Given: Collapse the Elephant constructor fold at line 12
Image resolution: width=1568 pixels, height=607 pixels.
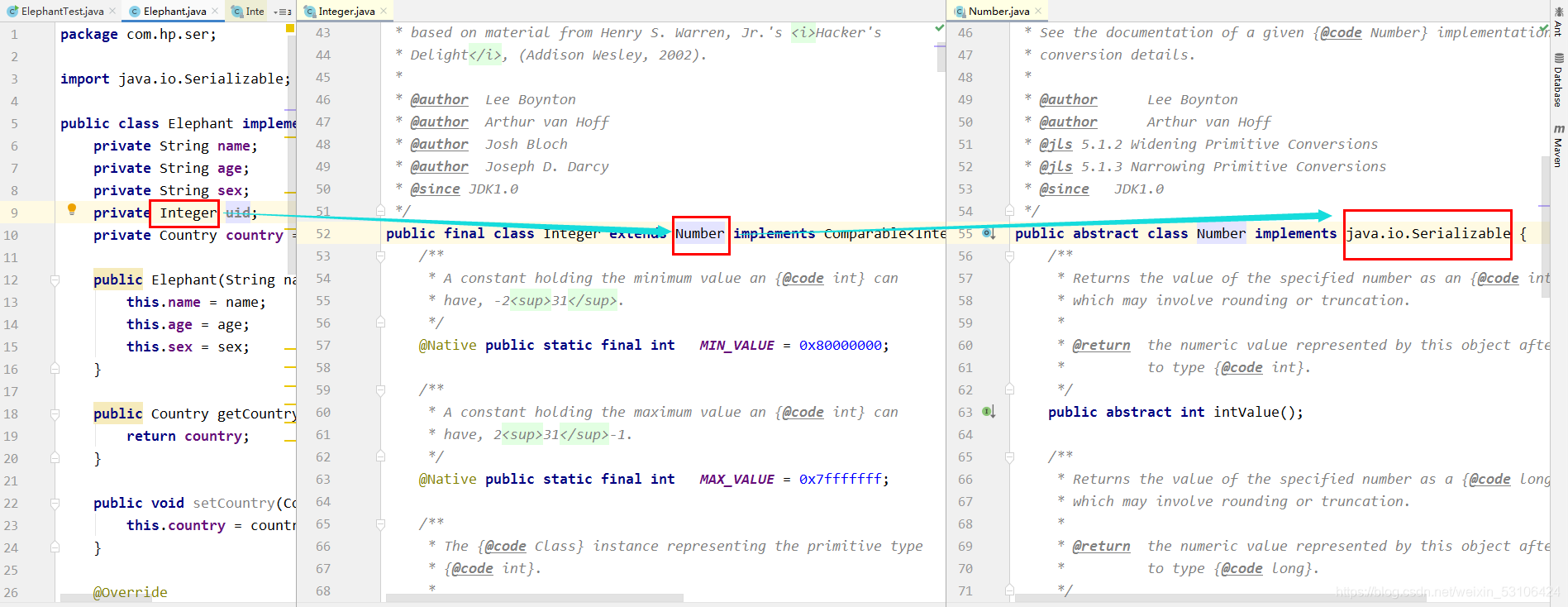Looking at the screenshot, I should coord(55,280).
